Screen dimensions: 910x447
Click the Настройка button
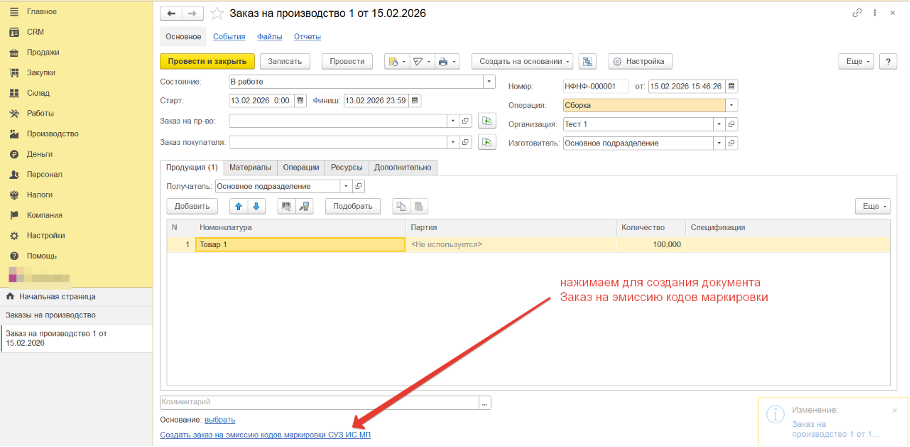pyautogui.click(x=640, y=61)
